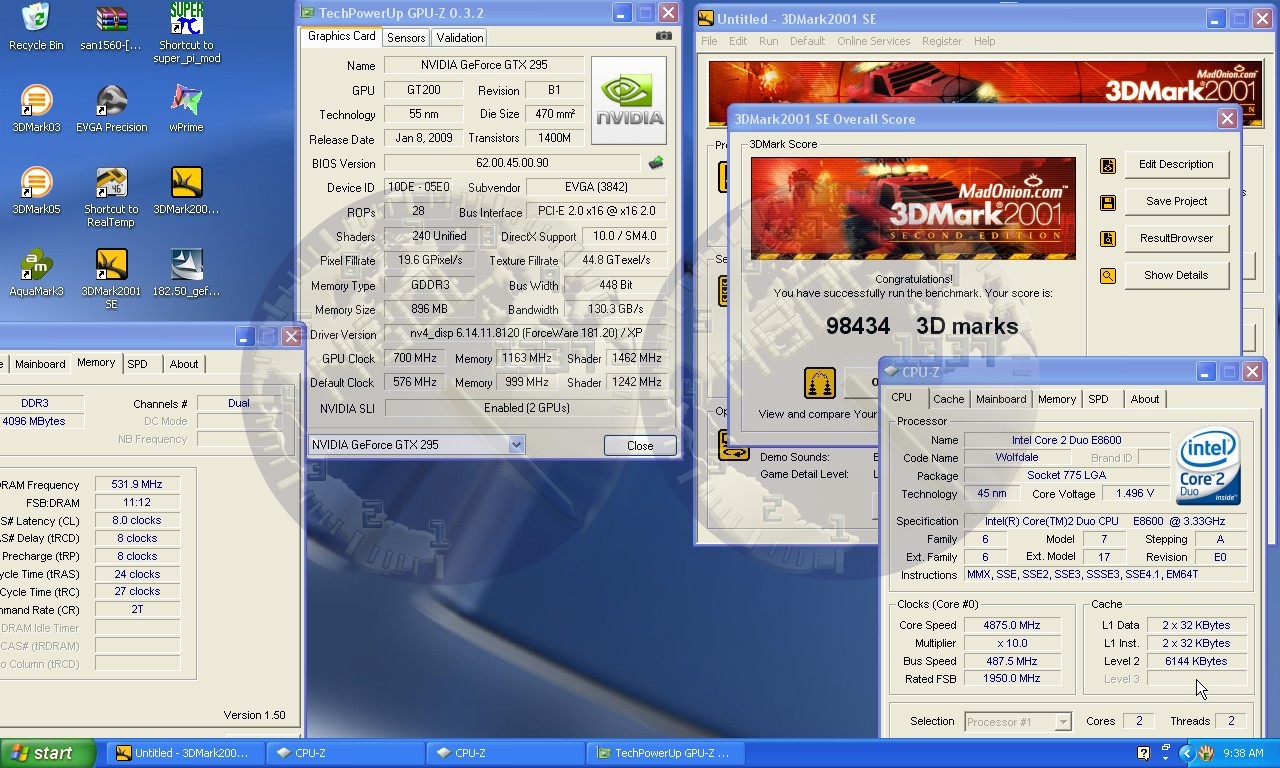Click the tray help question mark icon

coord(1143,753)
